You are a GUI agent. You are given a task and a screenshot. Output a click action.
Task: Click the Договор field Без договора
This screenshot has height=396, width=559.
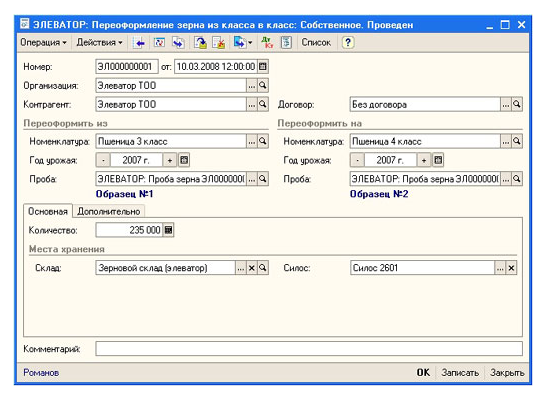pyautogui.click(x=425, y=104)
